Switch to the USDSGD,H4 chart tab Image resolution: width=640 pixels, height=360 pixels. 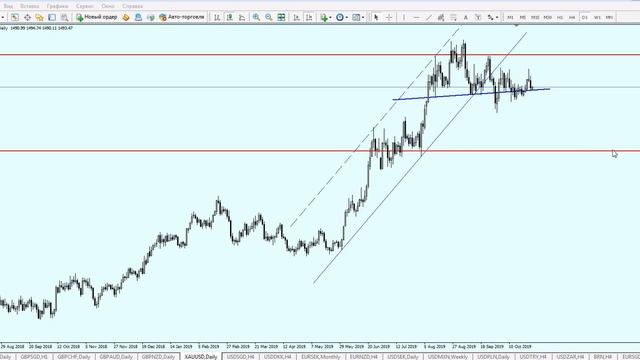240,357
